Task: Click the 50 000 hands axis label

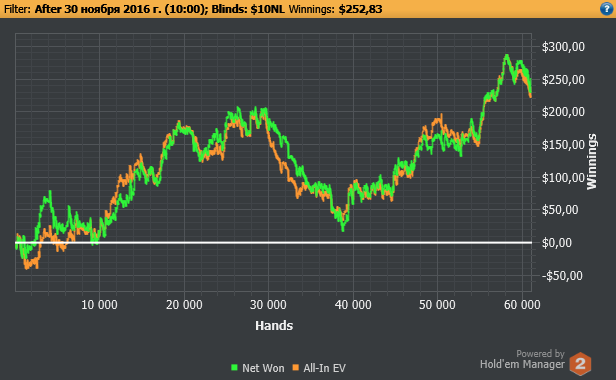Action: 437,305
